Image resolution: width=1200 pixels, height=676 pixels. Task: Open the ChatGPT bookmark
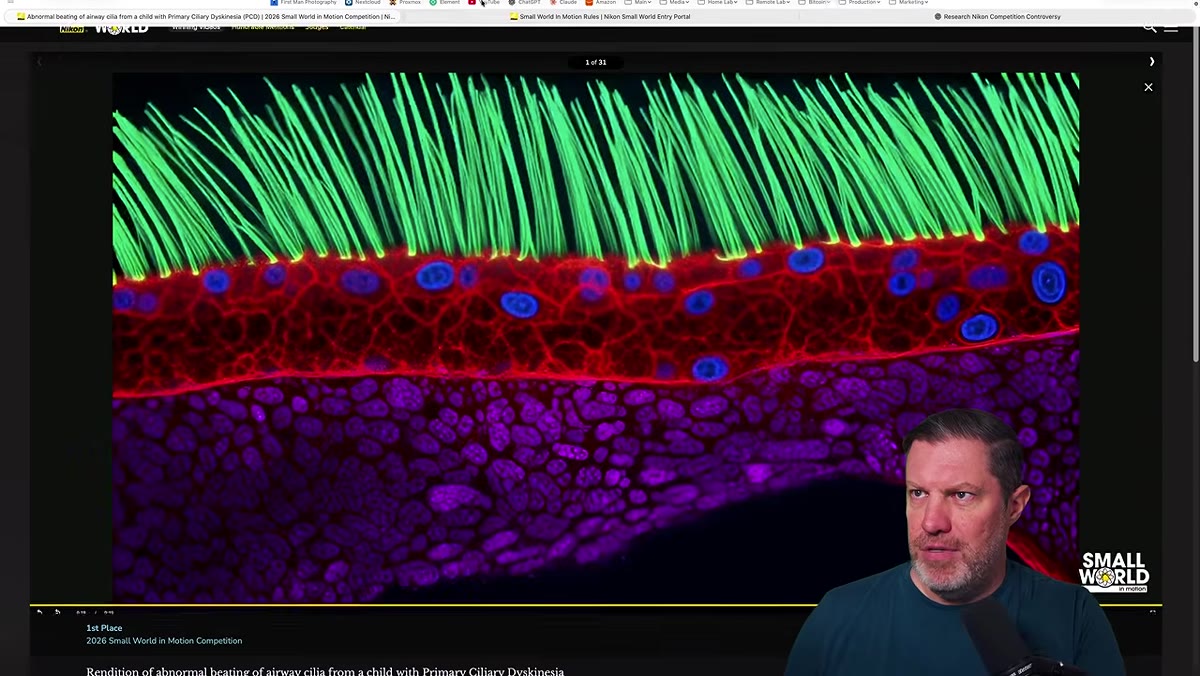coord(524,3)
